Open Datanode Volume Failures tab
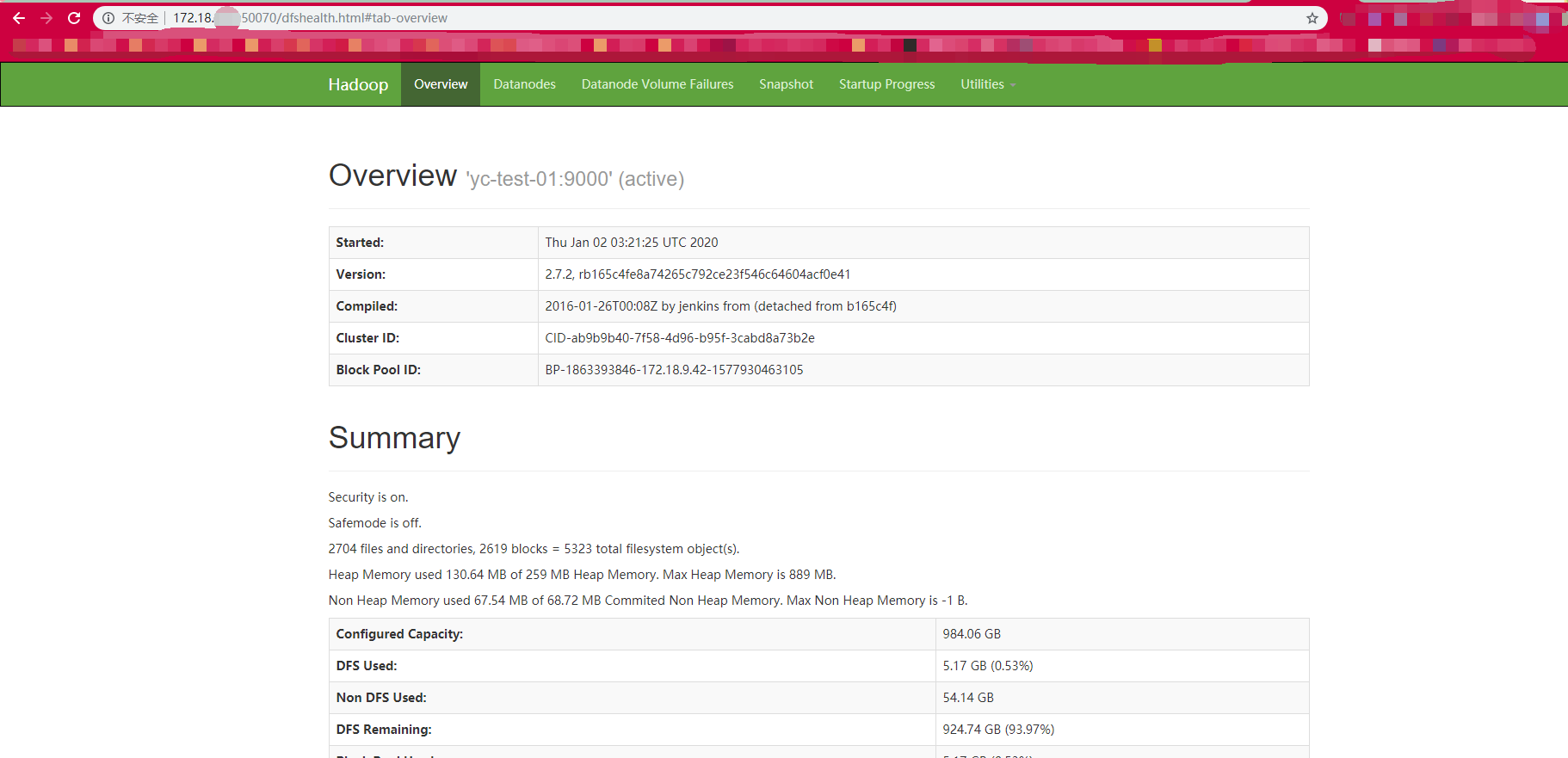Viewport: 1568px width, 758px height. (x=657, y=84)
